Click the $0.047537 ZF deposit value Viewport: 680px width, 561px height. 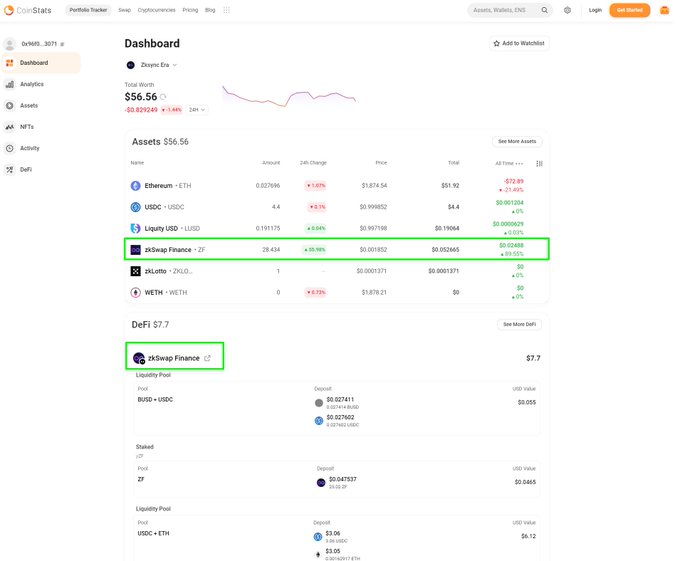coord(343,479)
